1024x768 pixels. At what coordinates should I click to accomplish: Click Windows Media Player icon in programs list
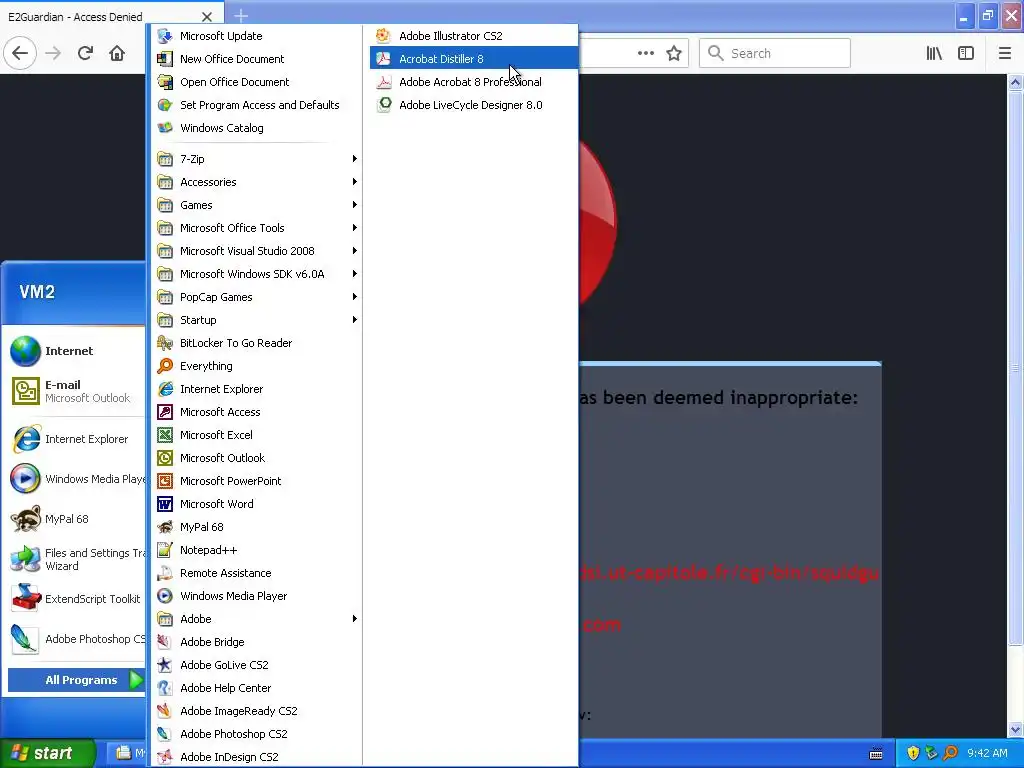click(165, 596)
